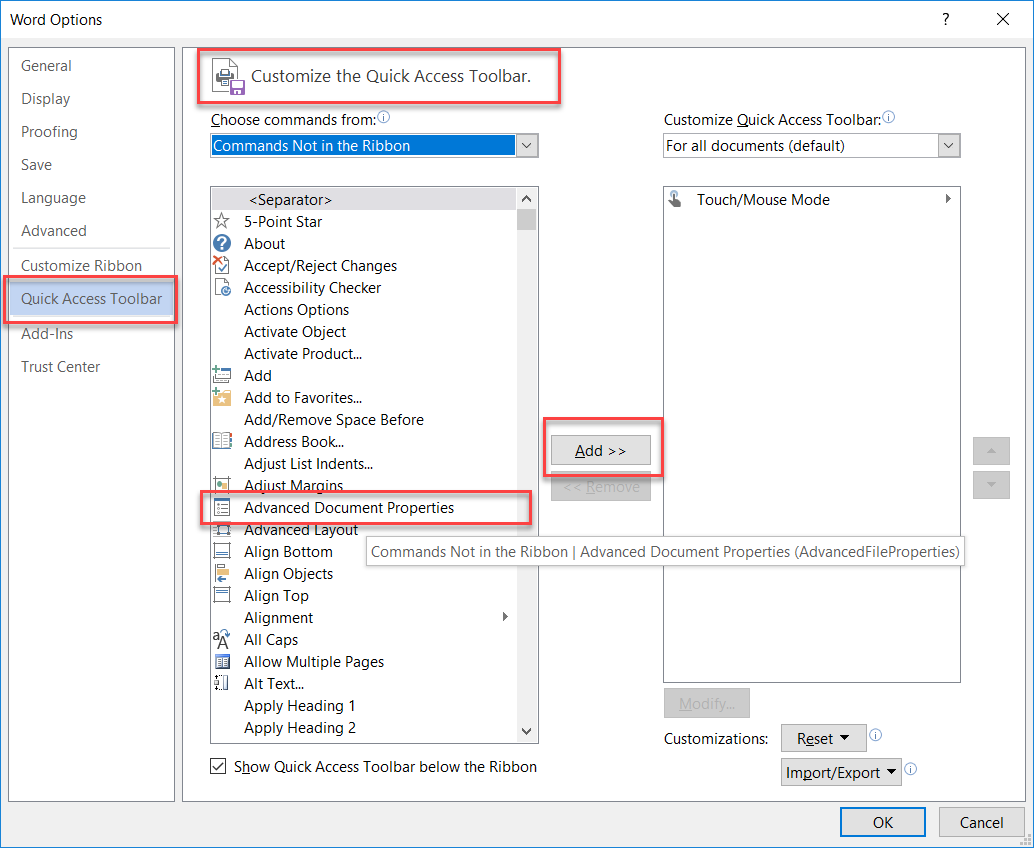1034x848 pixels.
Task: Toggle Show Quick Access Toolbar below the Ribbon
Action: click(218, 766)
